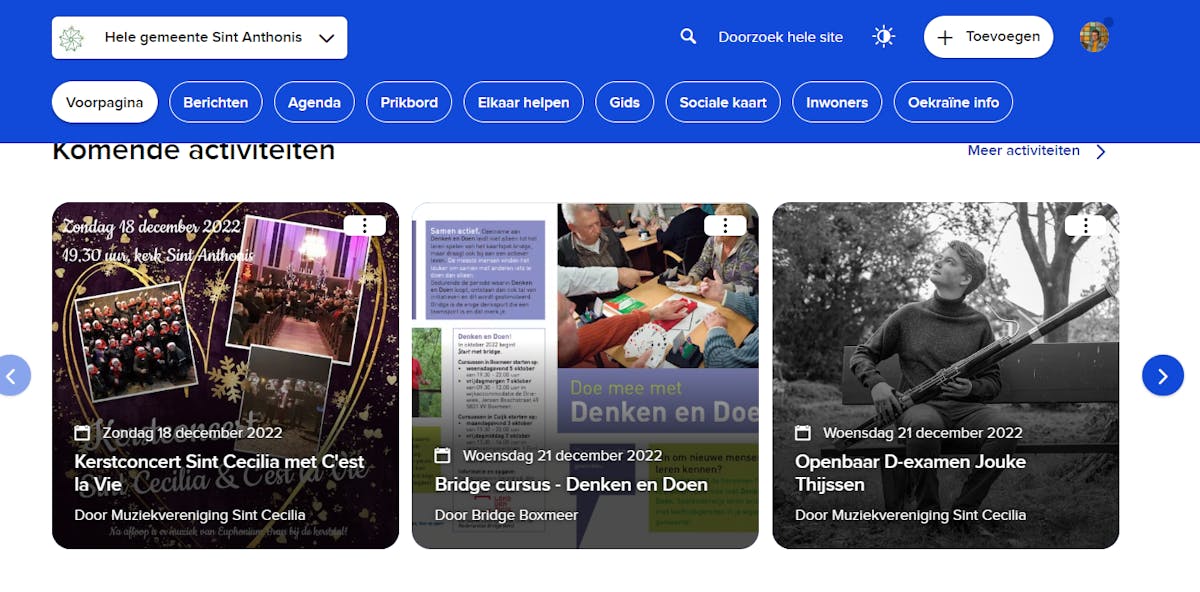
Task: Click the previous carousel arrow
Action: pyautogui.click(x=12, y=376)
